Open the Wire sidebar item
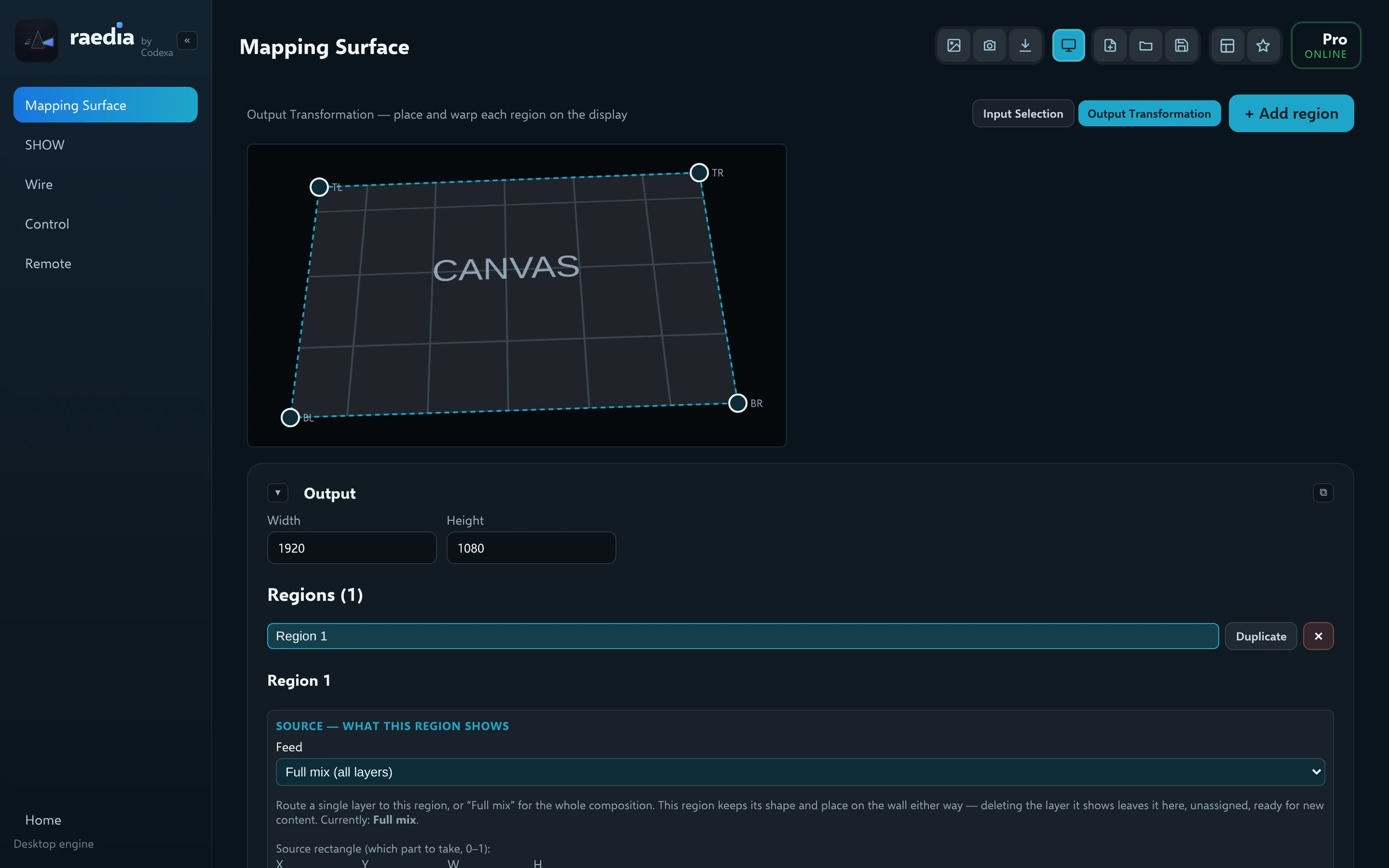 pos(105,184)
